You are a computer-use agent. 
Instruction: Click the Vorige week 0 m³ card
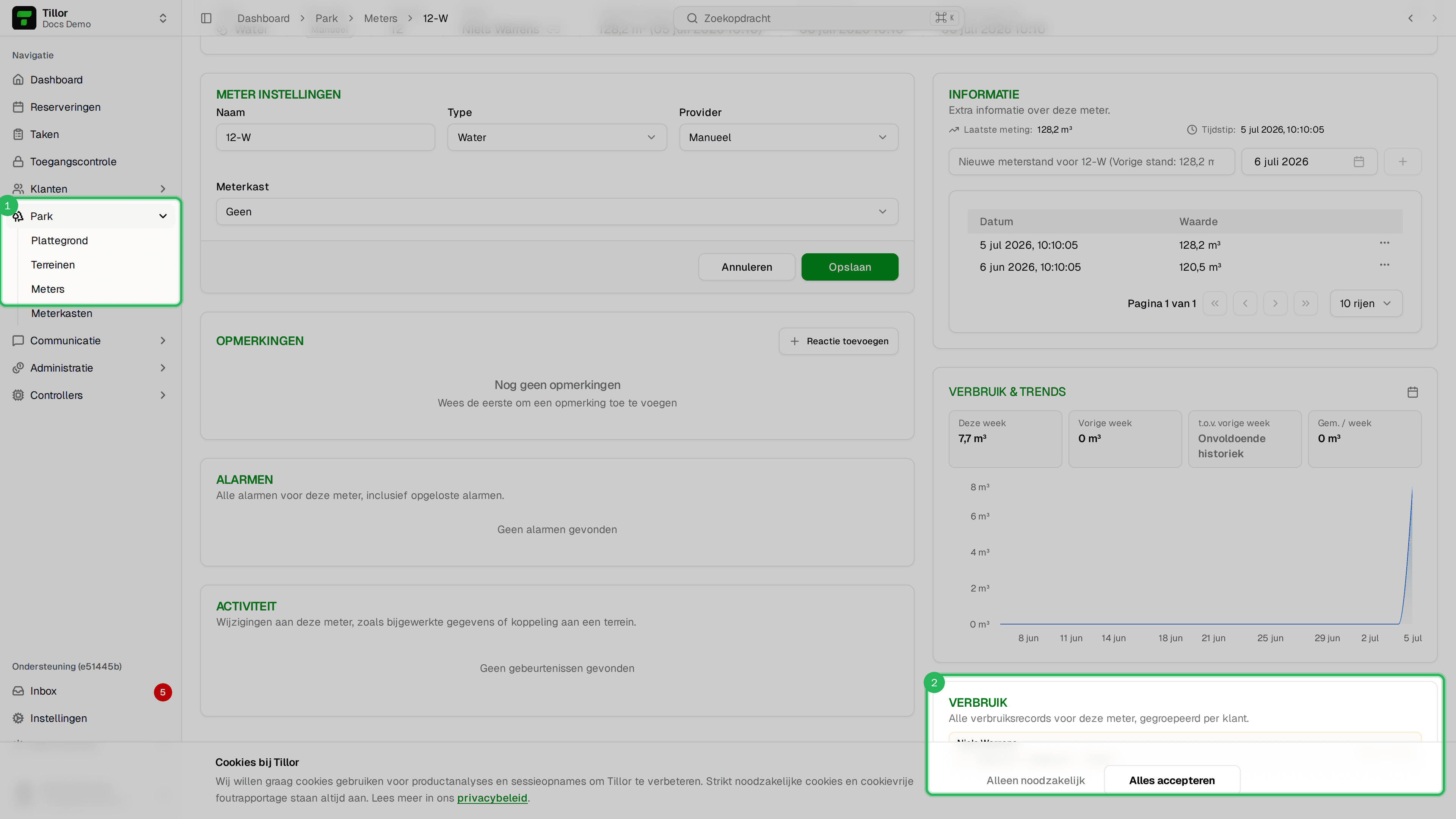click(1125, 439)
